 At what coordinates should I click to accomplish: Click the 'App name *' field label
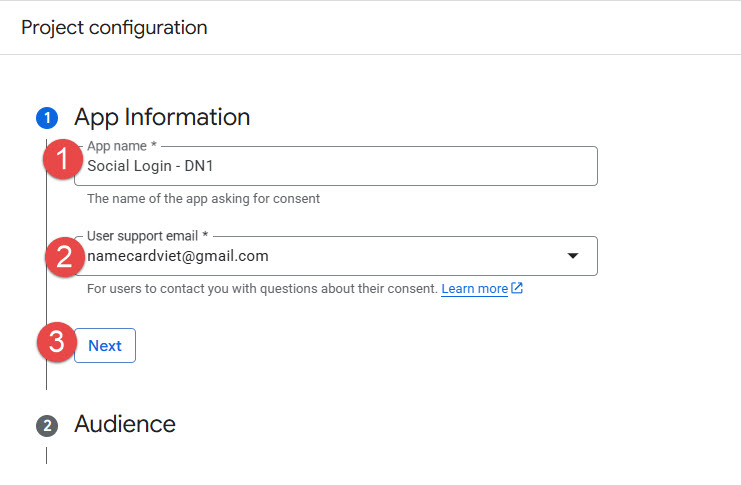[x=128, y=147]
